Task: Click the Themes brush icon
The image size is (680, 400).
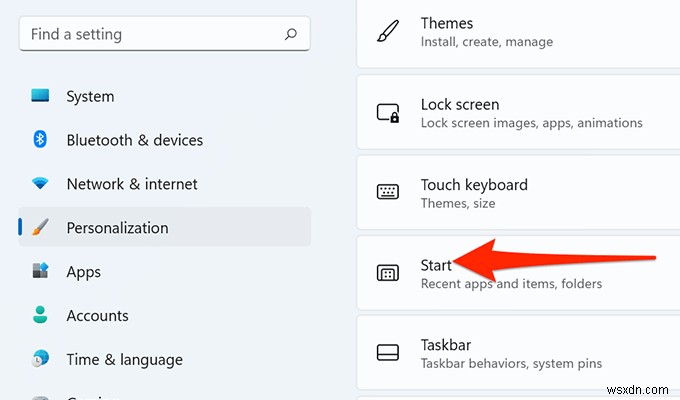Action: point(388,31)
